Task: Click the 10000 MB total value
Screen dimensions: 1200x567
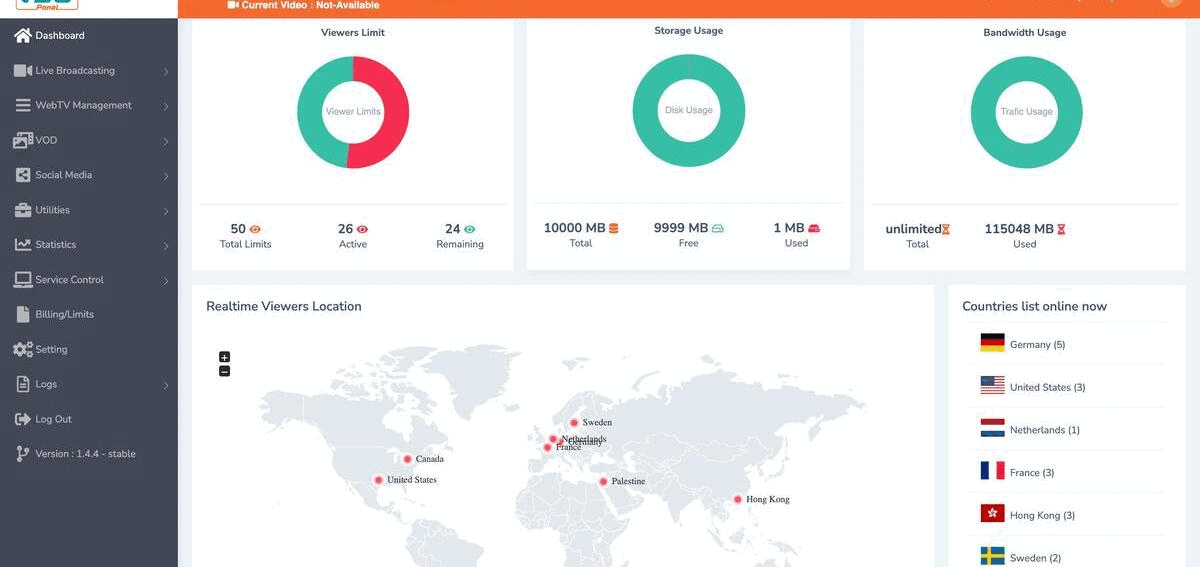Action: (574, 228)
